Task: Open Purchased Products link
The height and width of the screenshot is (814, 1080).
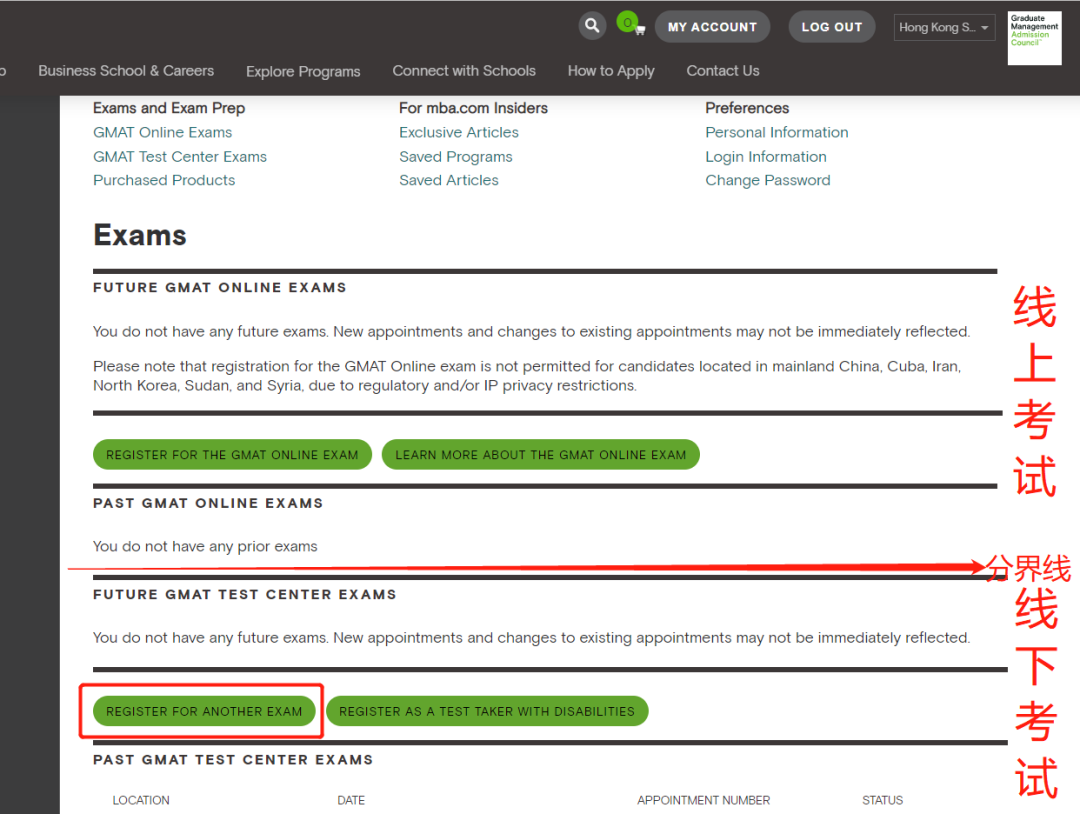Action: pos(164,180)
